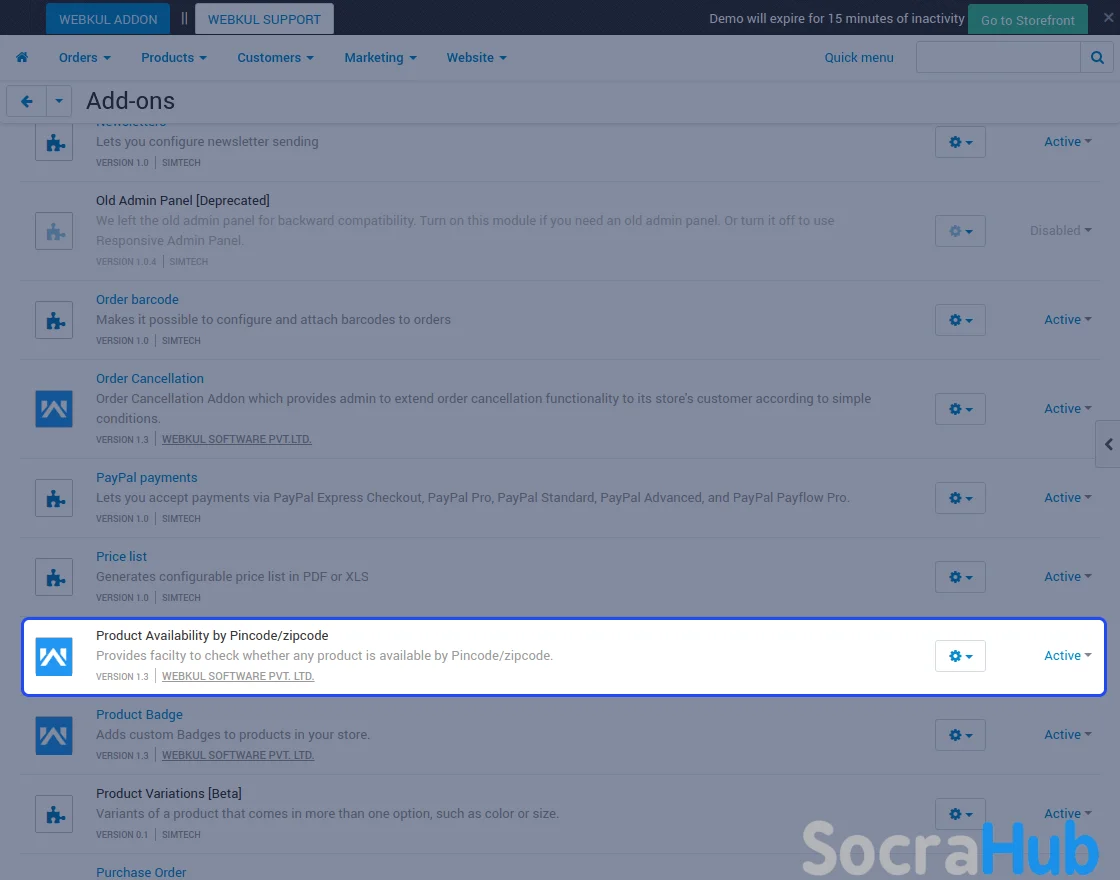Click the search input field in header

pos(997,58)
